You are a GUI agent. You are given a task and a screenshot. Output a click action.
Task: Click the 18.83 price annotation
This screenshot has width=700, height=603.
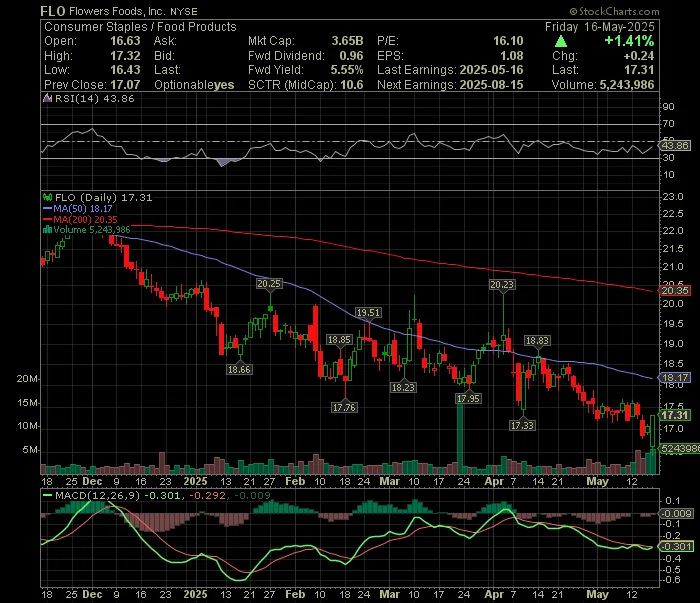pyautogui.click(x=537, y=341)
